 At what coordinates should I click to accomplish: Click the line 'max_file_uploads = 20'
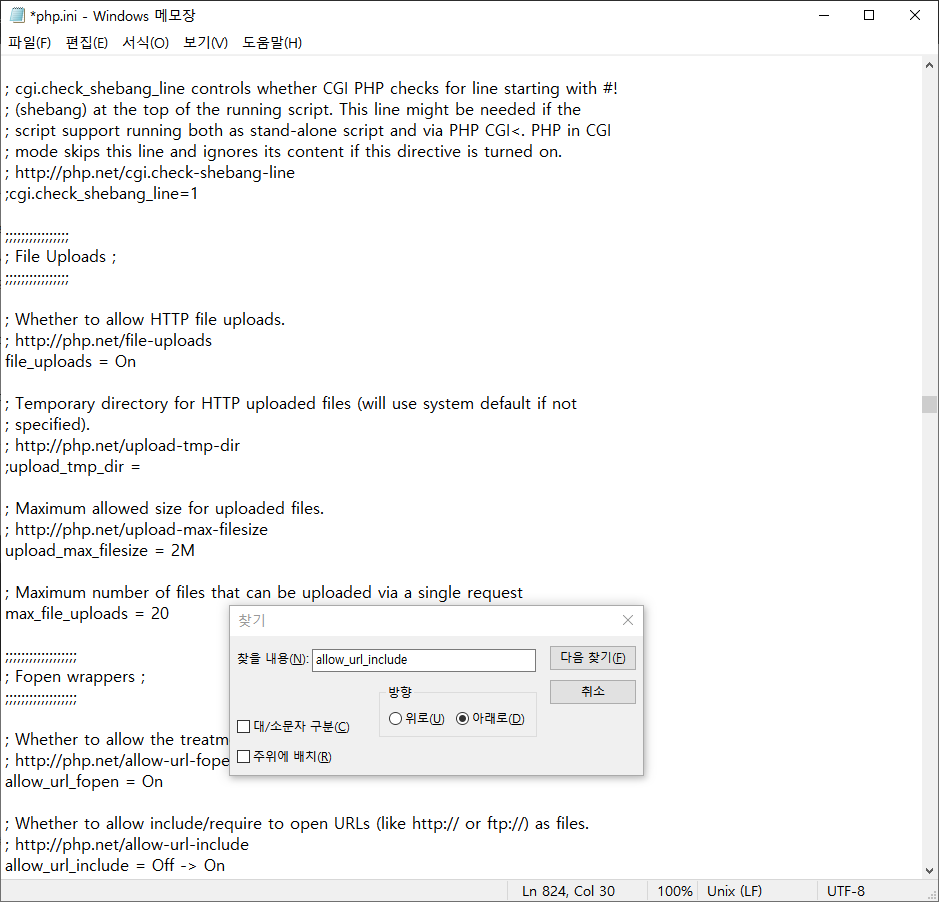click(87, 613)
